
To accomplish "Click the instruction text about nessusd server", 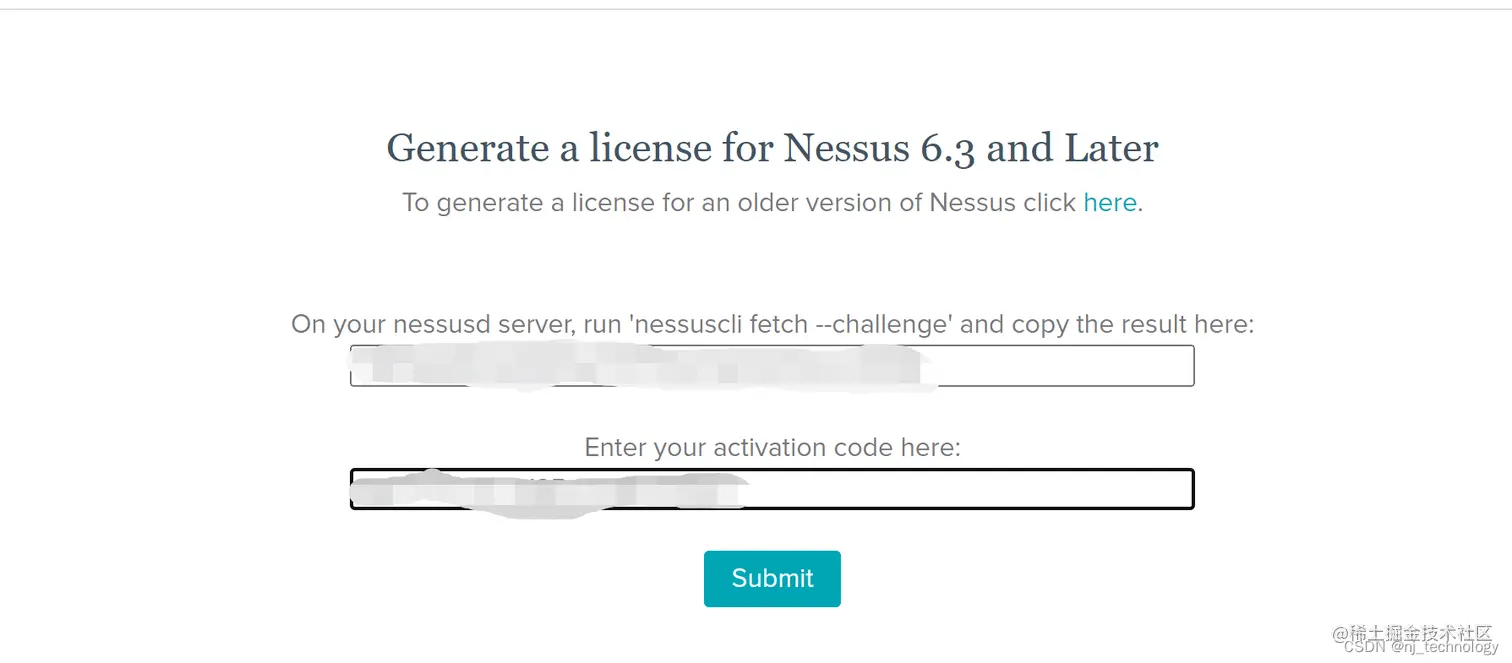I will [772, 324].
